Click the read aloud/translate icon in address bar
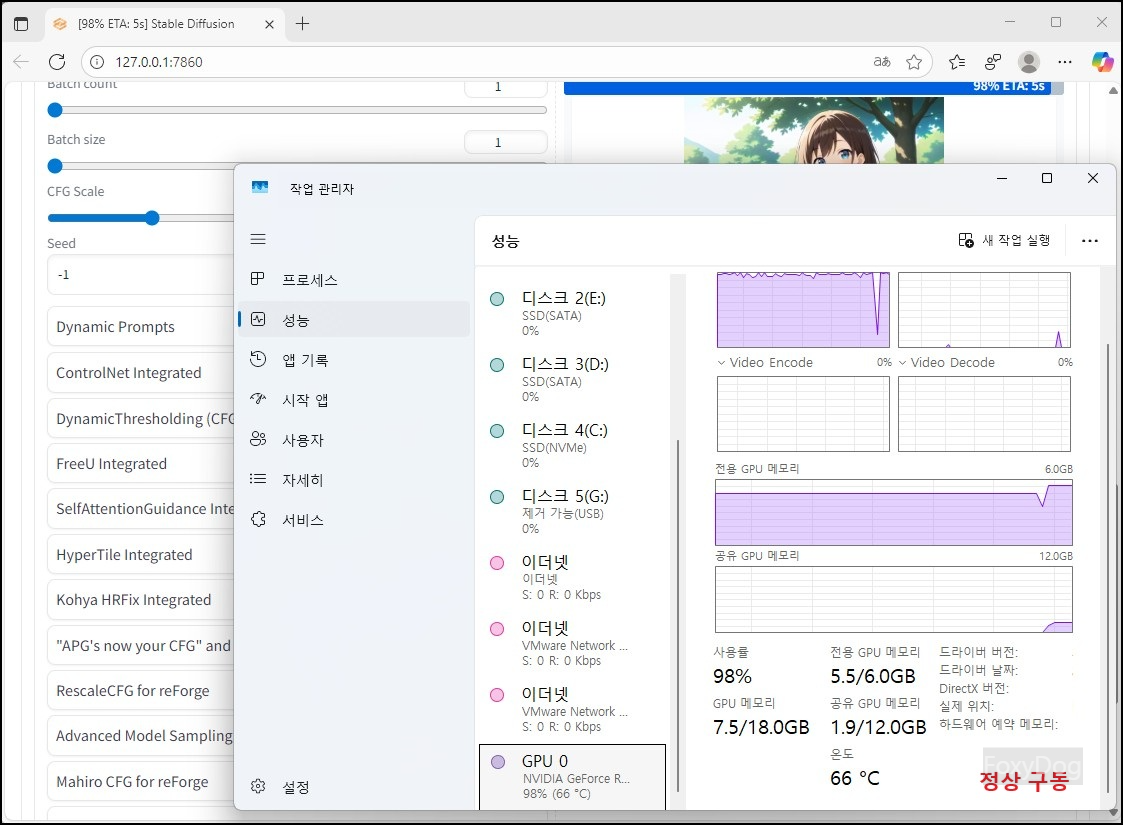1123x825 pixels. click(x=882, y=62)
